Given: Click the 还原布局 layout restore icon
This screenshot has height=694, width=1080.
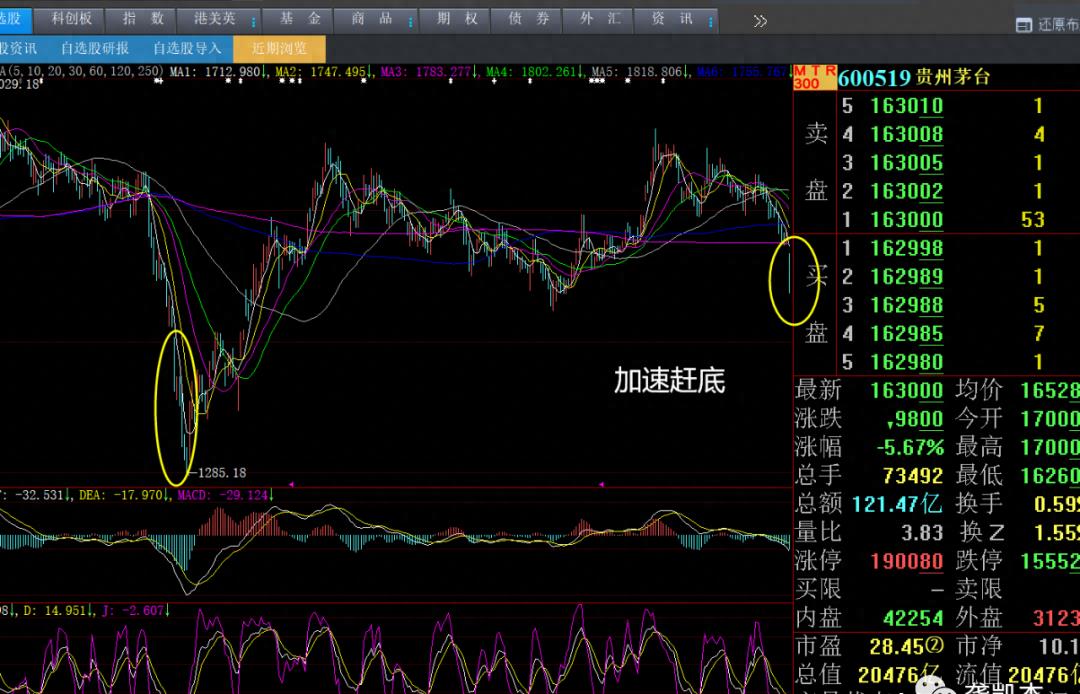Looking at the screenshot, I should coord(1023,24).
